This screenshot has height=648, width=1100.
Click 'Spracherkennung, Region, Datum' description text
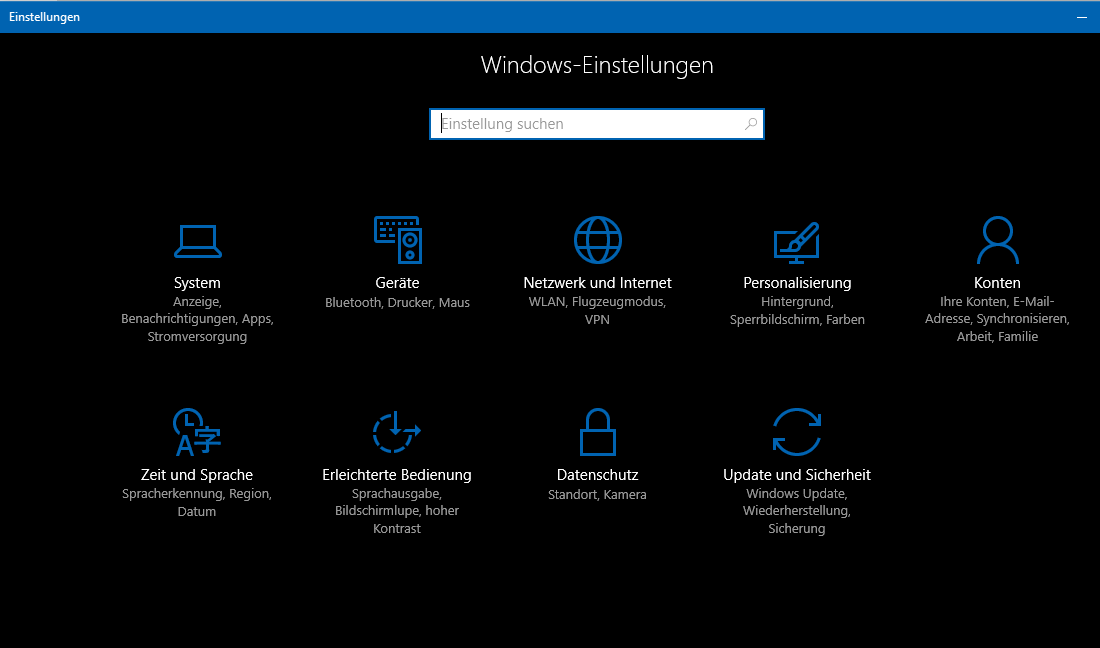pos(196,502)
